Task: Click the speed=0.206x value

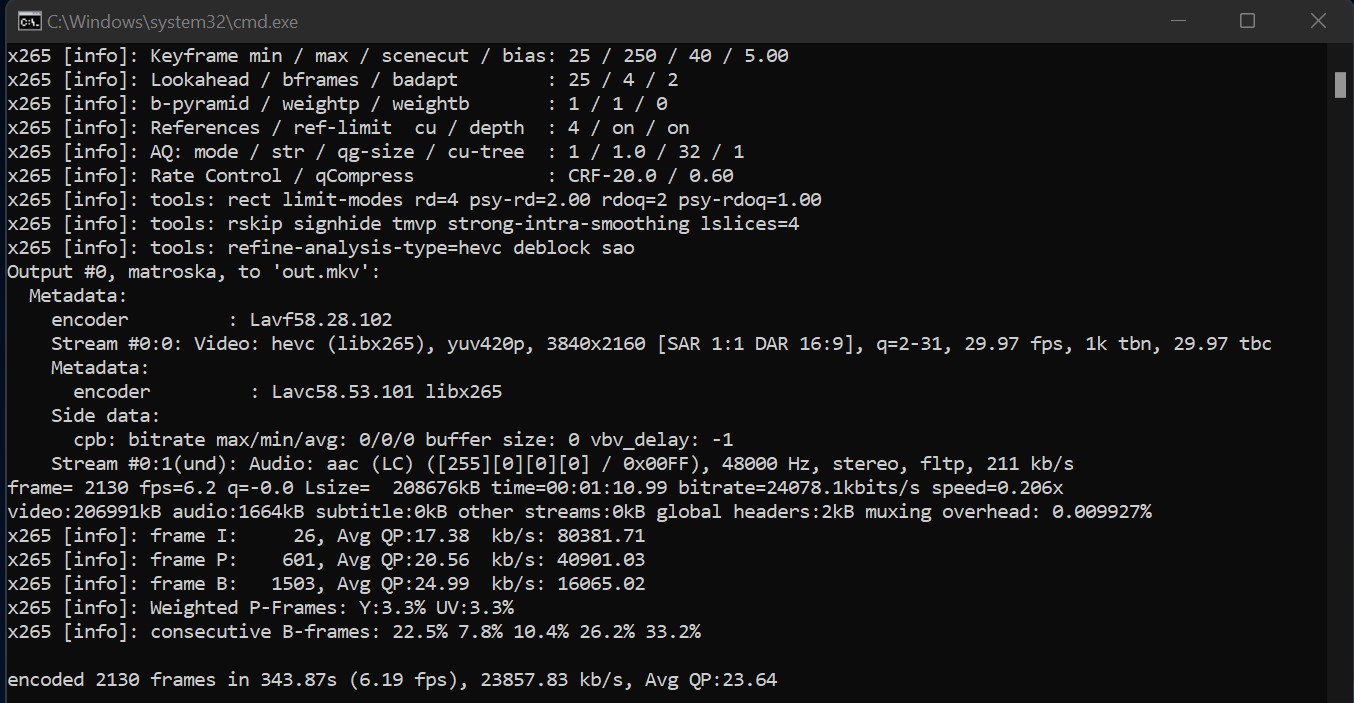Action: click(997, 488)
